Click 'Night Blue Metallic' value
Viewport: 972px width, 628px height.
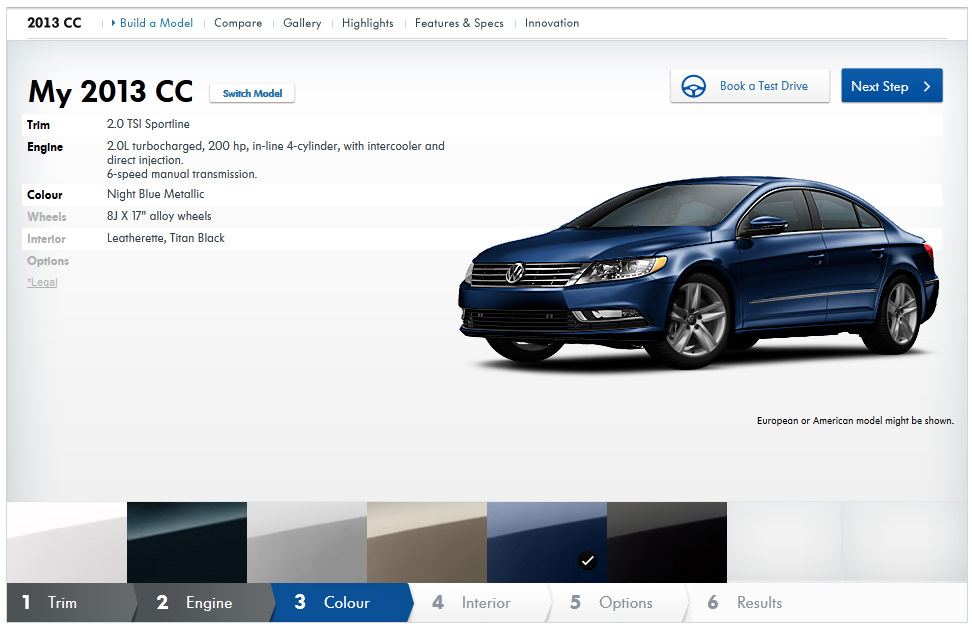pyautogui.click(x=156, y=194)
